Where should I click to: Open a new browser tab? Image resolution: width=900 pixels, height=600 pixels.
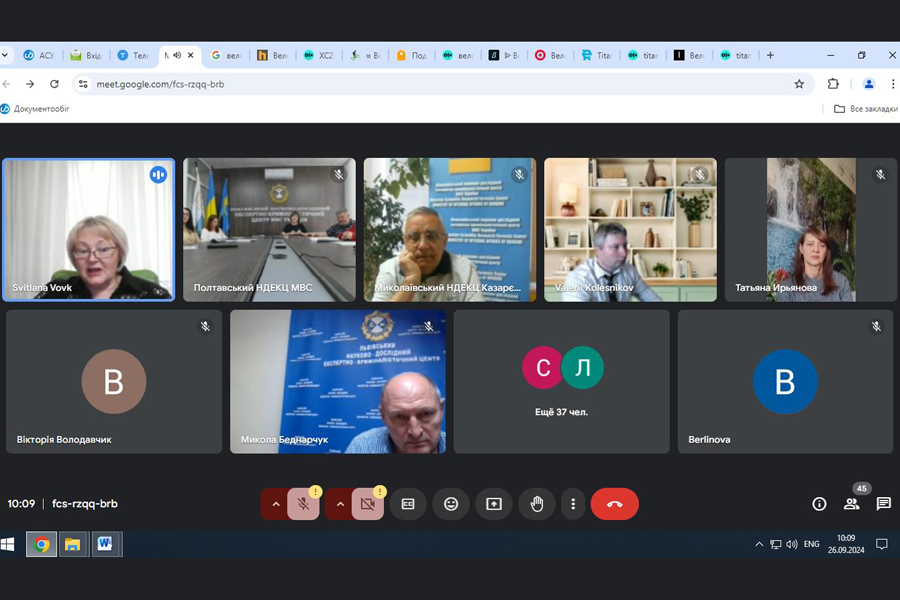[770, 55]
